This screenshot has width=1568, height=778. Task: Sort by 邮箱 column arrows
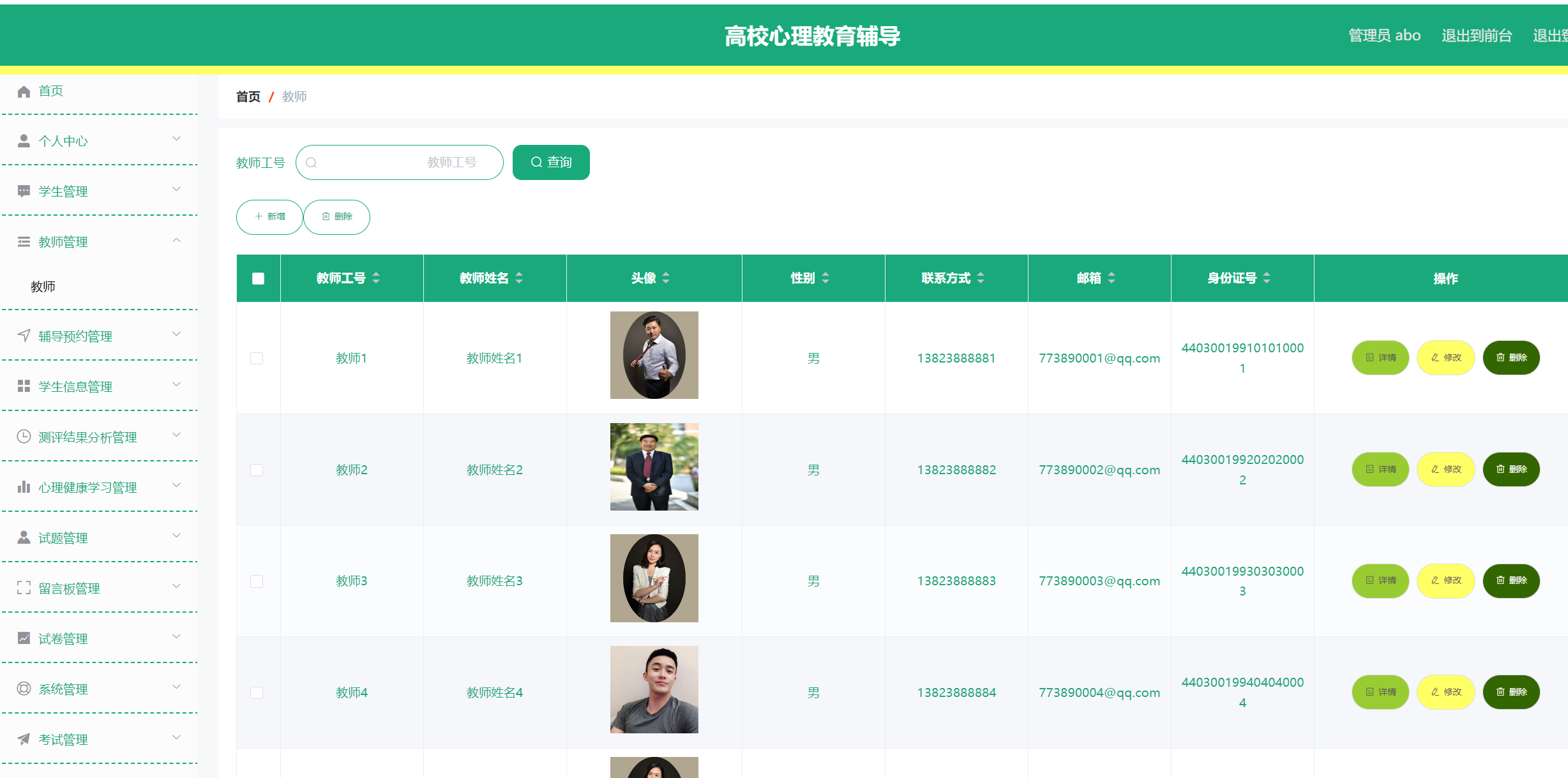click(x=1112, y=278)
